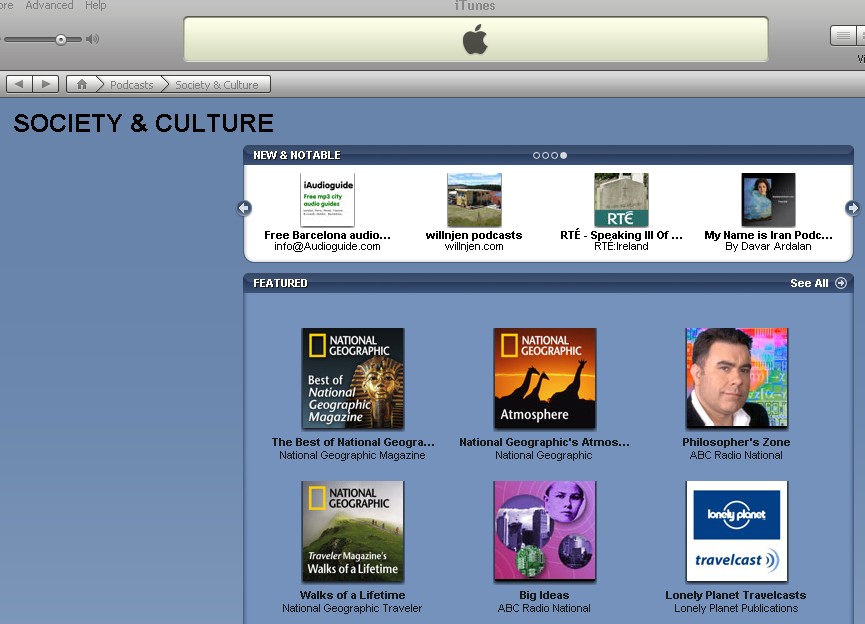Click National Geographic author under Atmosphere

click(543, 455)
